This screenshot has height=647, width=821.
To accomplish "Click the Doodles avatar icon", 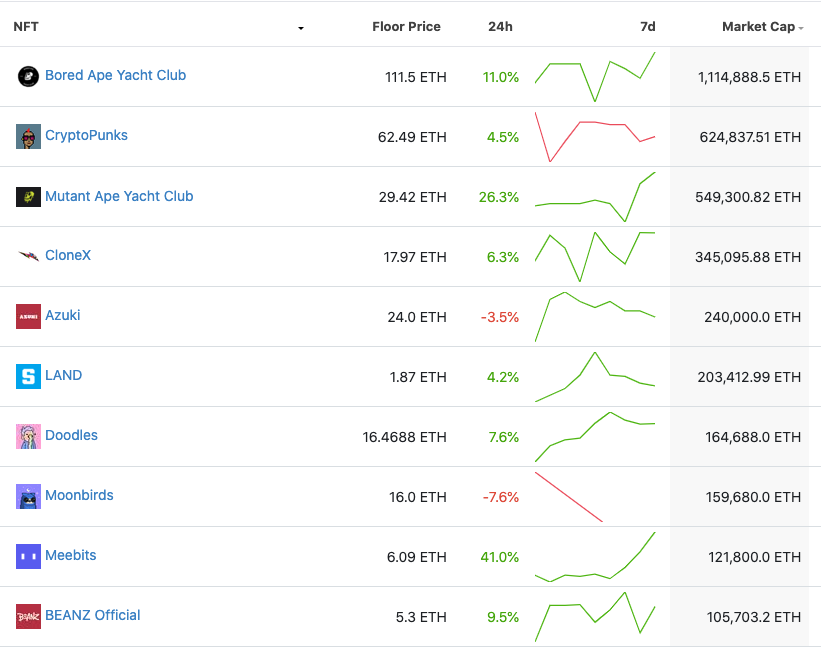I will [x=28, y=437].
